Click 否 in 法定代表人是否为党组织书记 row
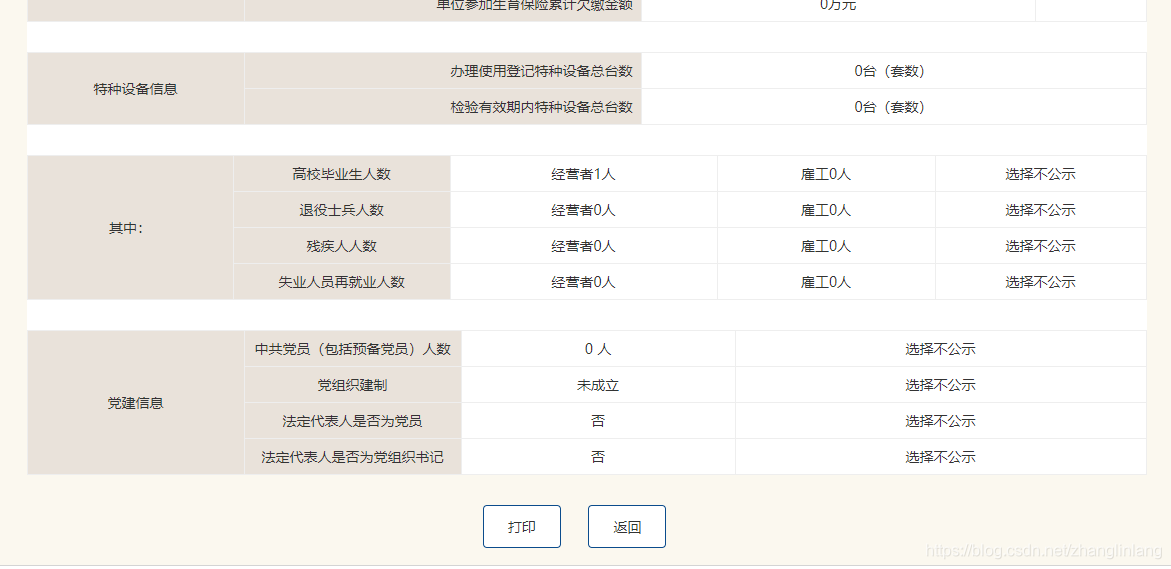The height and width of the screenshot is (569, 1171). (598, 457)
